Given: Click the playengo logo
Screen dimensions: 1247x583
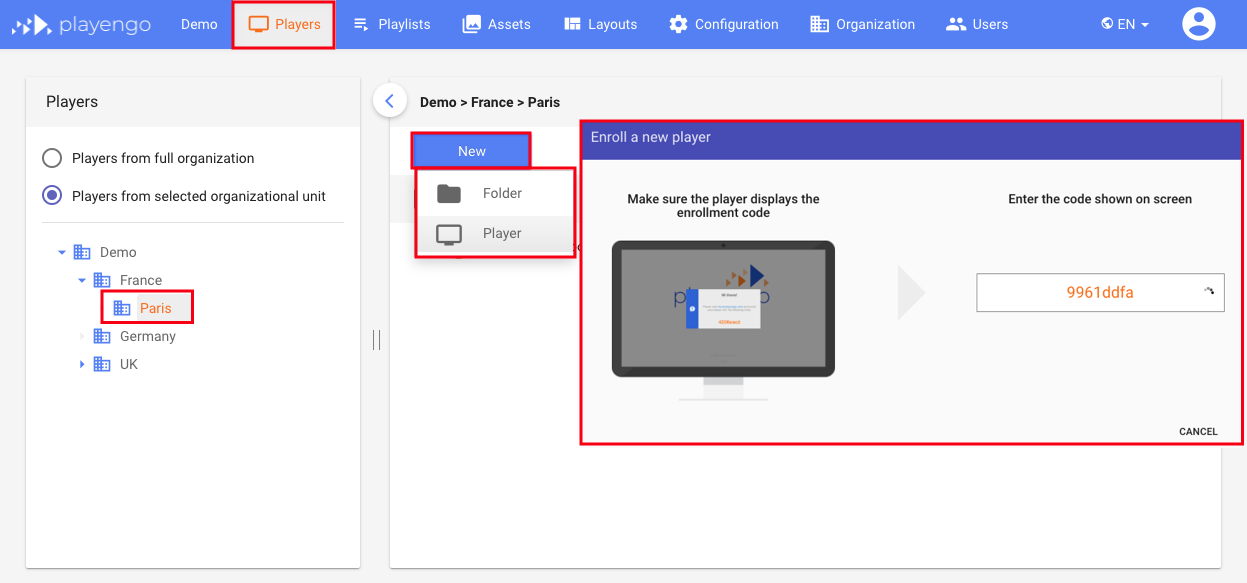Looking at the screenshot, I should click(81, 24).
